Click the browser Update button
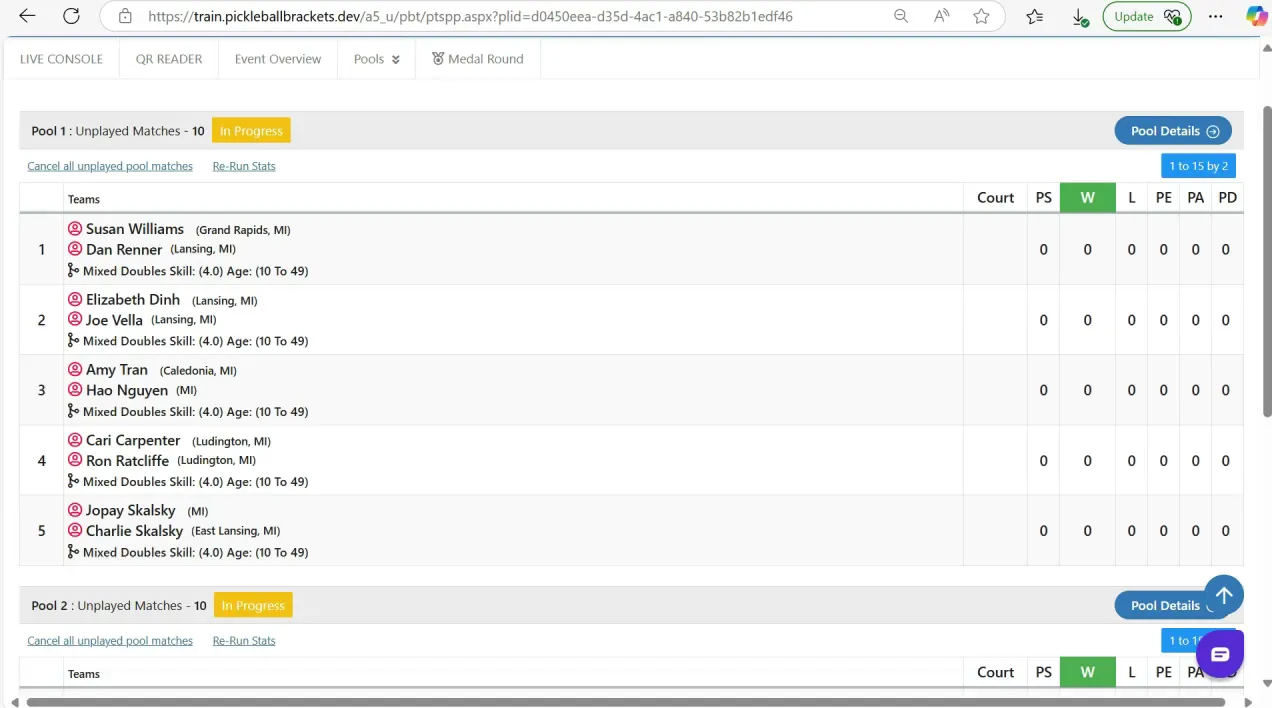Screen dimensions: 1272x708 pos(1146,16)
